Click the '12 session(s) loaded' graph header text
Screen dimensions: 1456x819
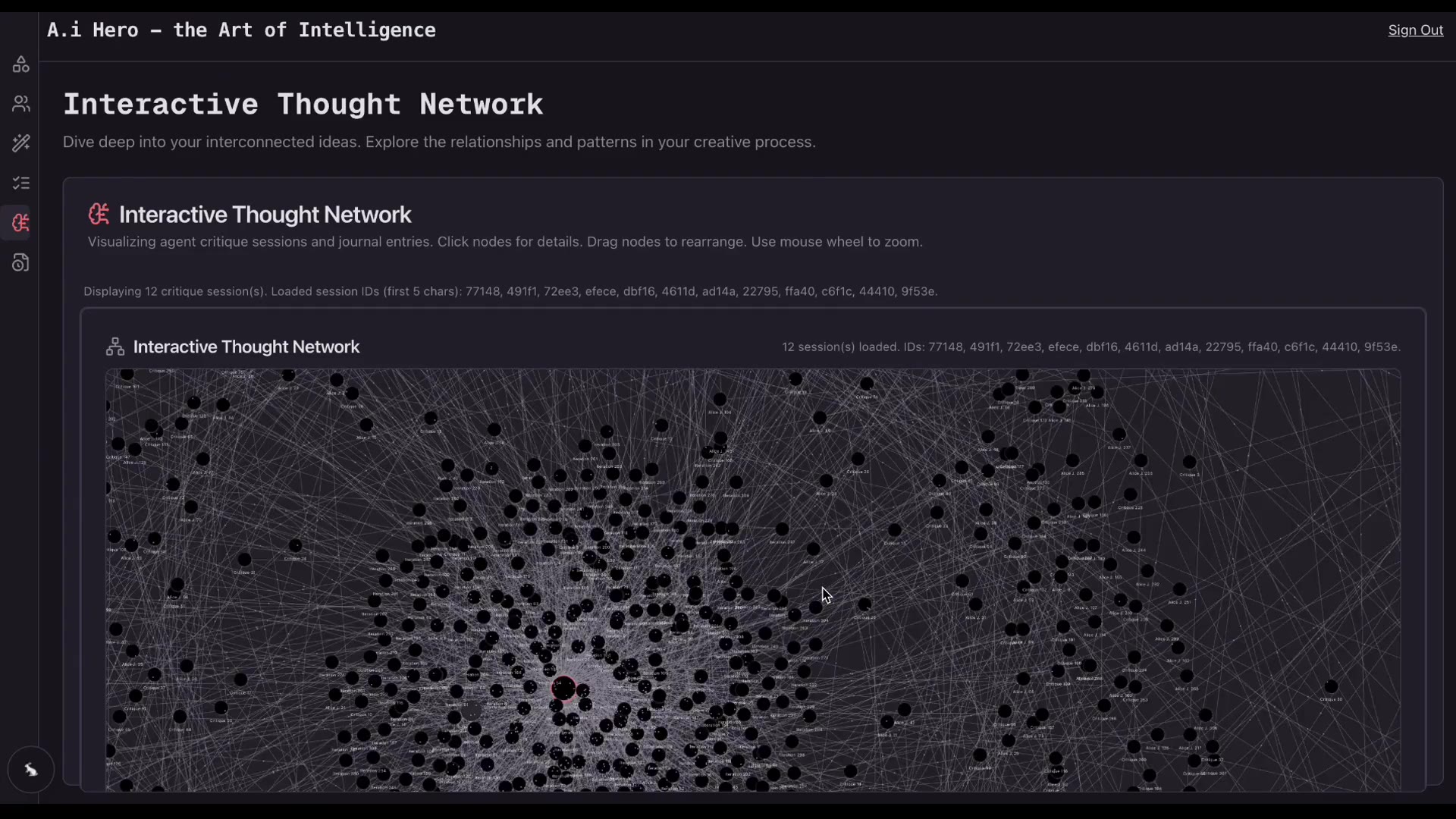coord(1091,347)
